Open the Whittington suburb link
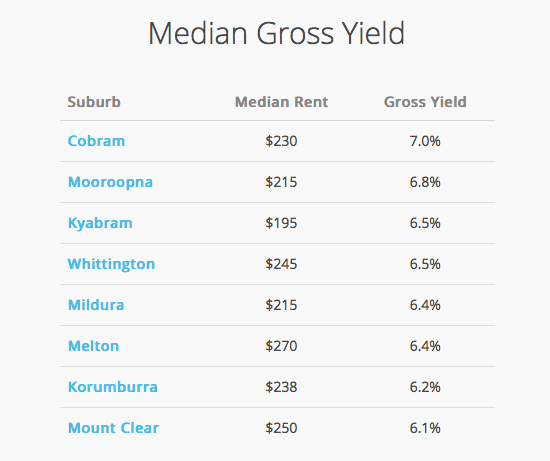The width and height of the screenshot is (550, 461). pyautogui.click(x=111, y=264)
